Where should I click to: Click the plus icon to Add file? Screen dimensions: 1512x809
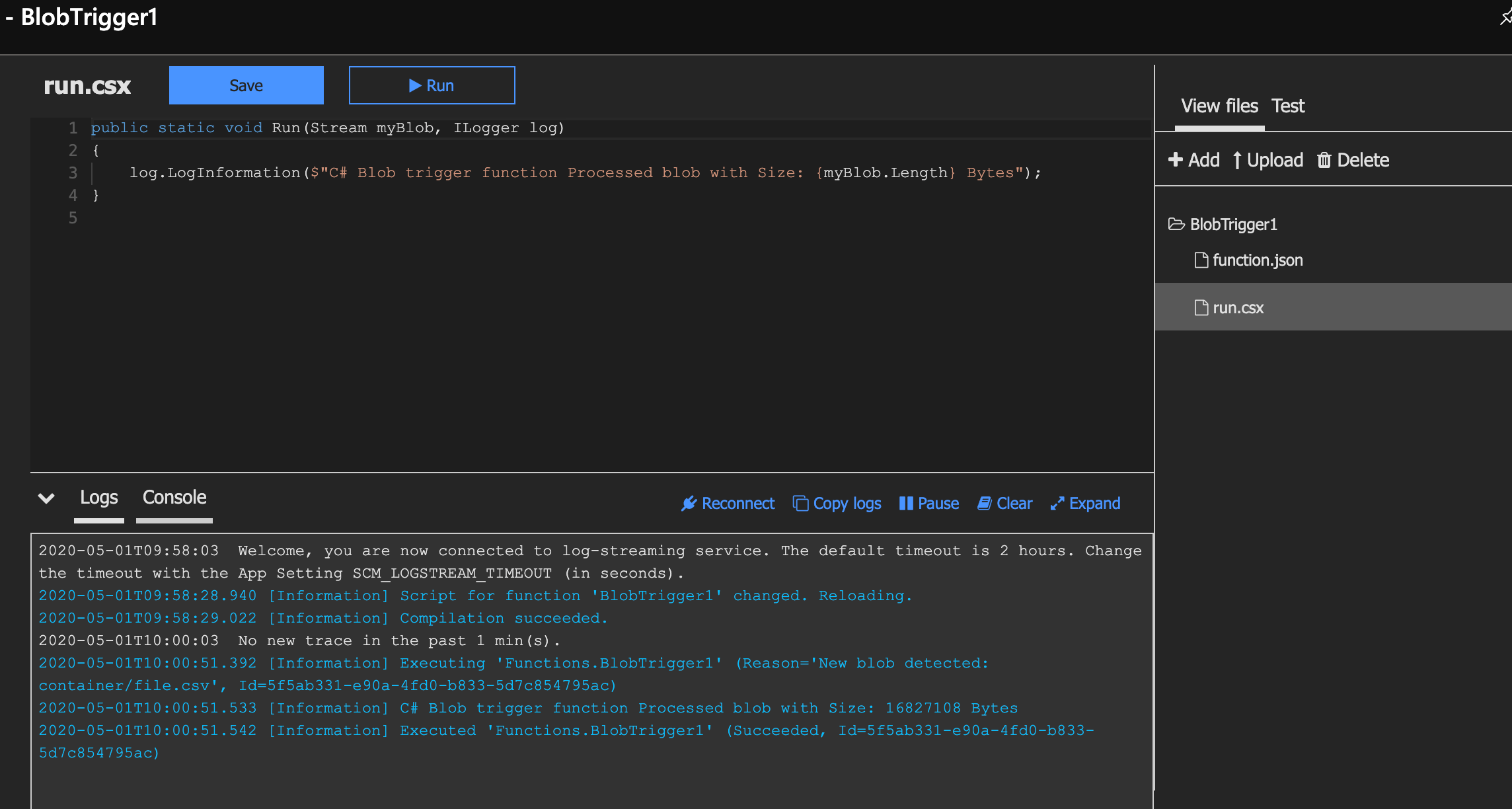(1175, 159)
